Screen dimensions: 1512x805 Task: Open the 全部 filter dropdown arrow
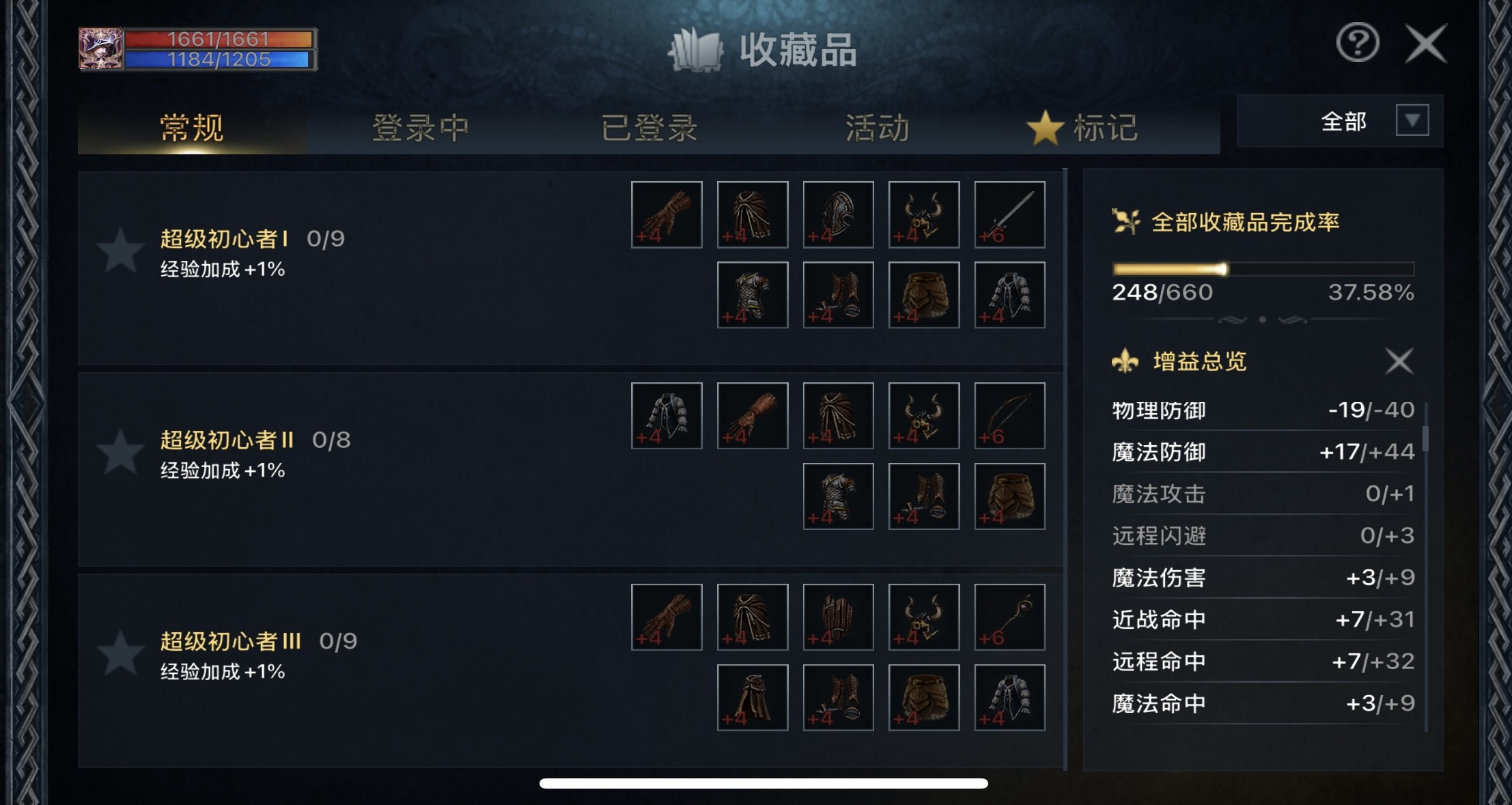(x=1412, y=121)
